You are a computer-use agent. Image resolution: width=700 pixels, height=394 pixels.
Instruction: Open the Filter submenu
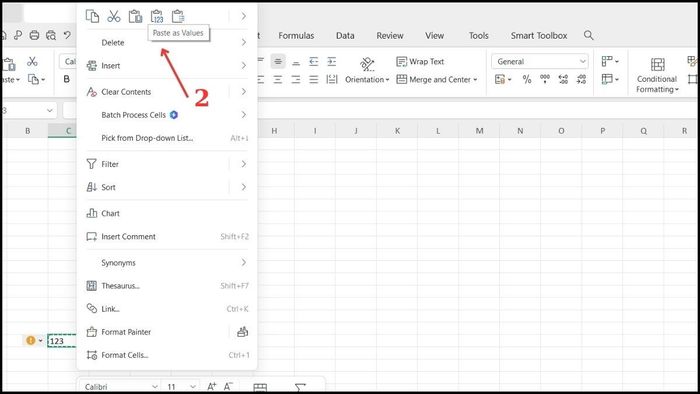[167, 164]
